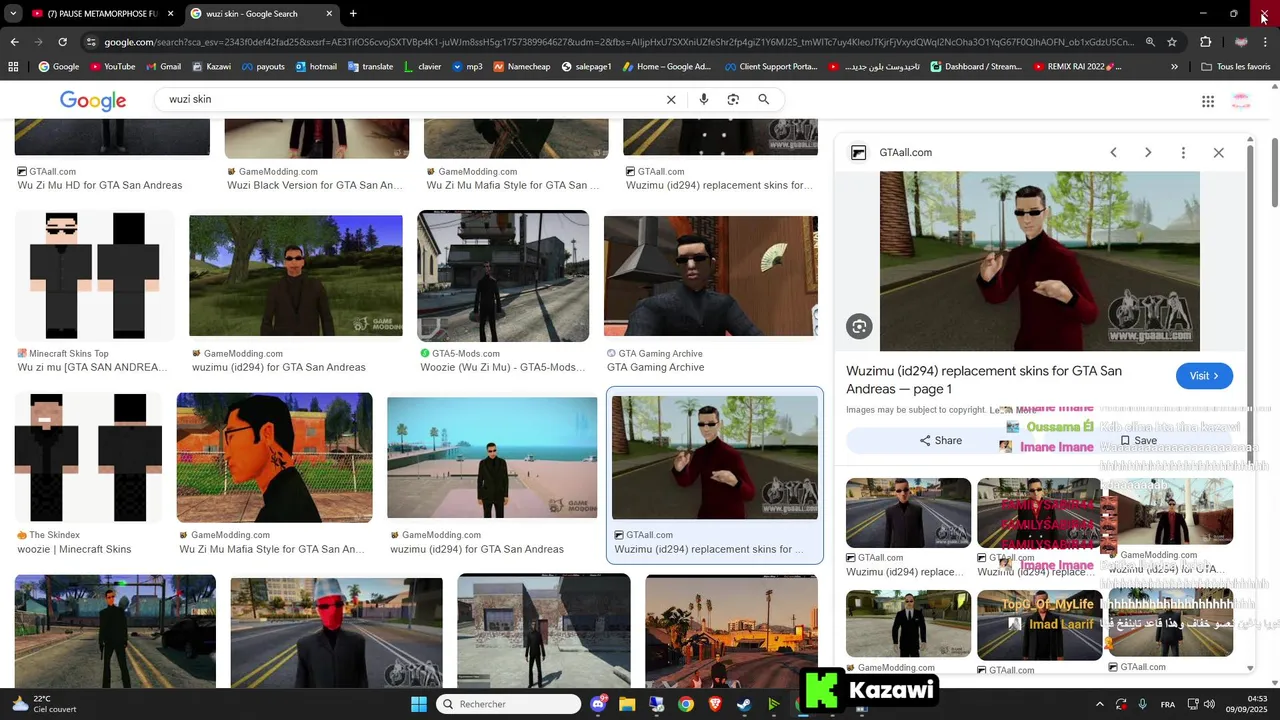The image size is (1280, 720).
Task: Bookmark this page with the star icon
Action: [x=1172, y=42]
